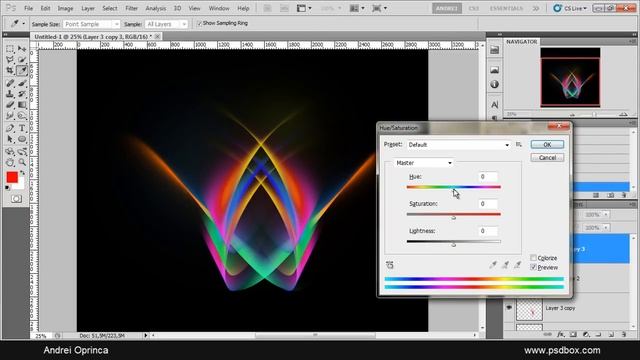
Task: Hide Layer 3 copy visibility eye
Action: pyautogui.click(x=509, y=308)
